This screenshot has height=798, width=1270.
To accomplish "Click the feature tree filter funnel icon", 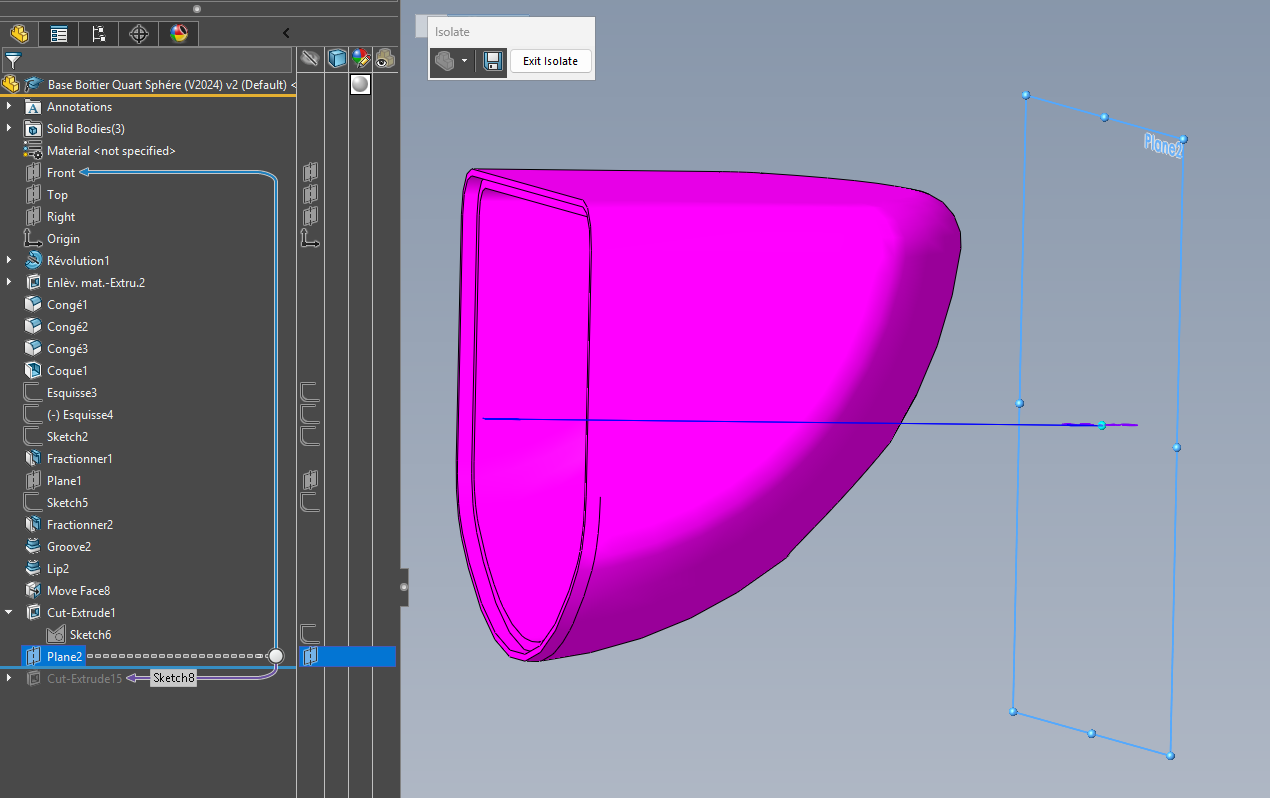I will point(12,60).
